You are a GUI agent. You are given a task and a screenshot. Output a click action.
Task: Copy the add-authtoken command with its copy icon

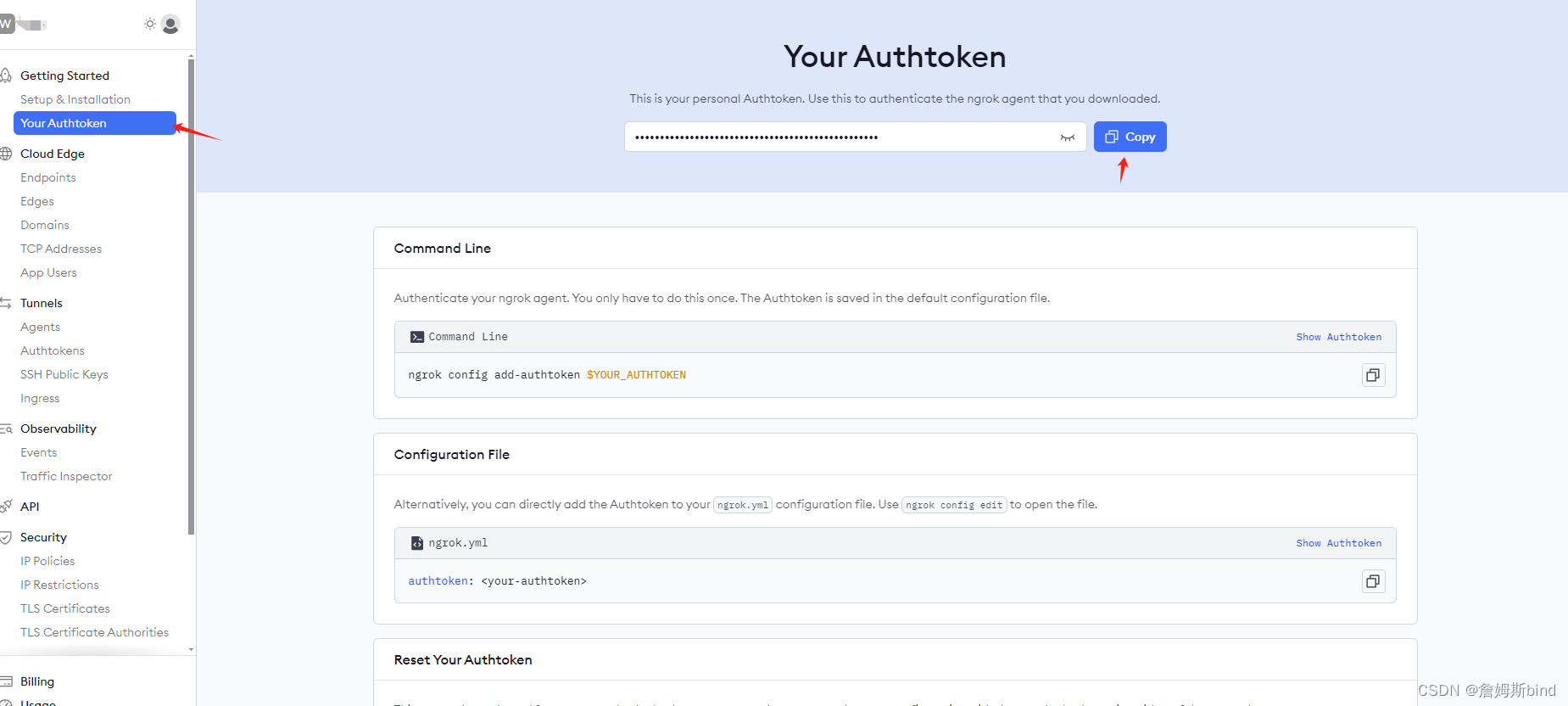(1373, 375)
